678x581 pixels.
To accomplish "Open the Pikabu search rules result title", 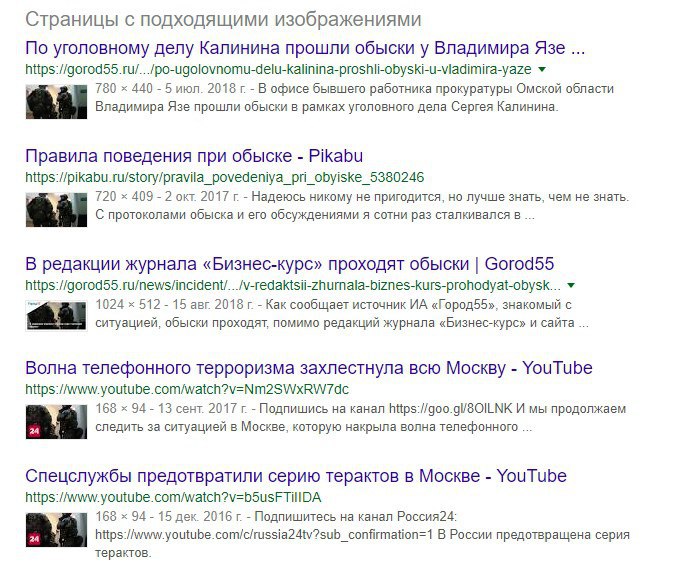I will click(194, 156).
